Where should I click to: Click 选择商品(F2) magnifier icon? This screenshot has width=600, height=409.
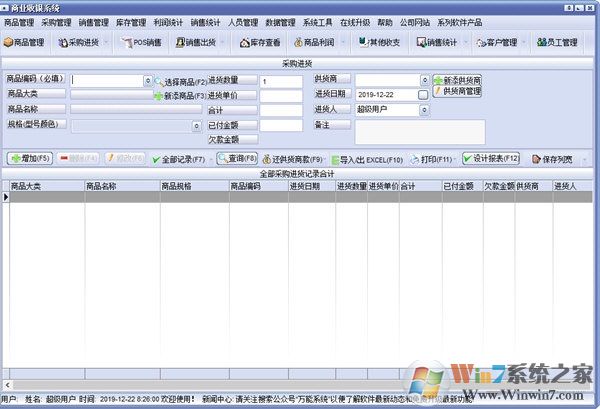tap(159, 81)
